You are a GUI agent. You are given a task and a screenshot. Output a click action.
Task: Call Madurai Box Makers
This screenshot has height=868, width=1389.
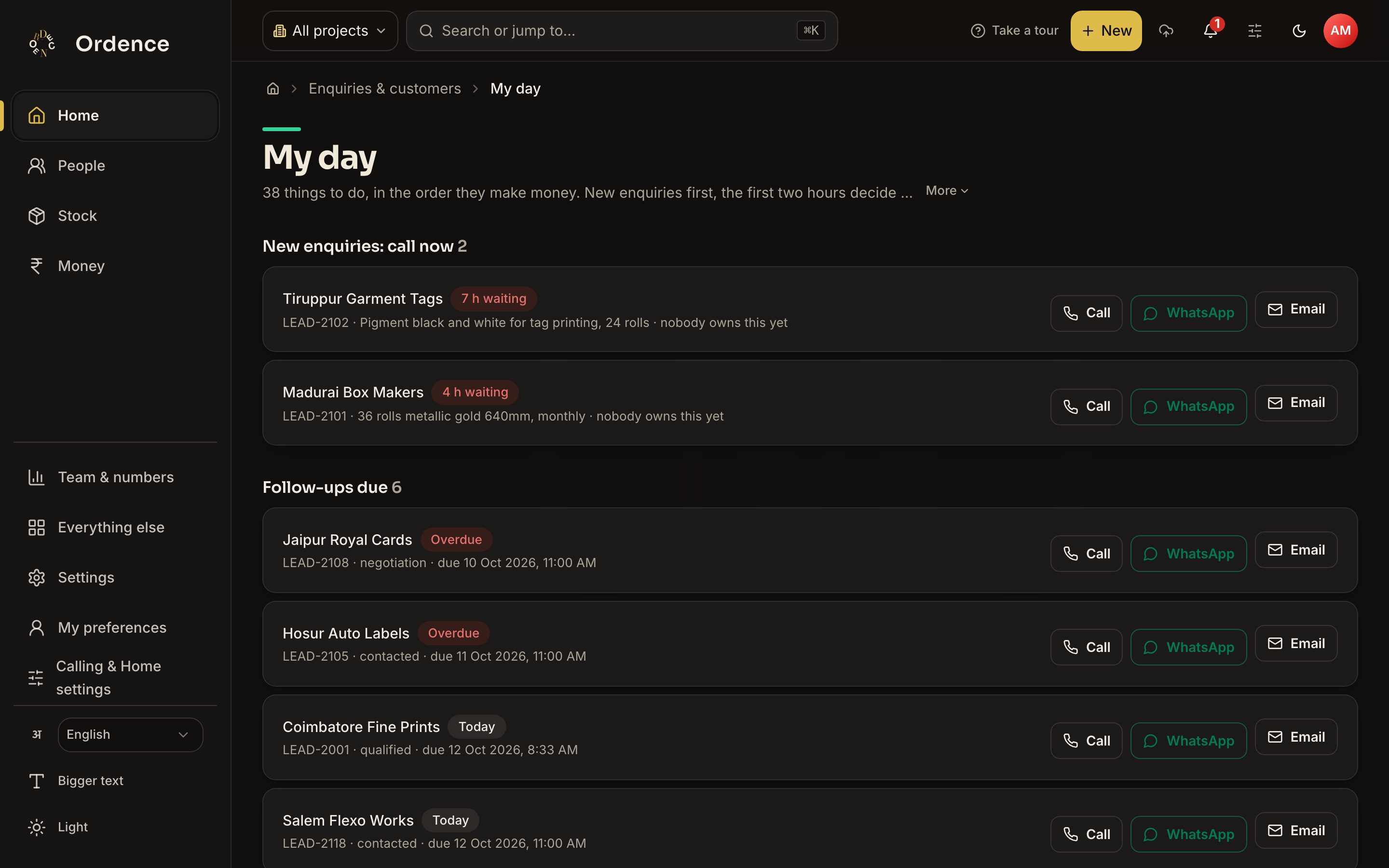tap(1086, 407)
